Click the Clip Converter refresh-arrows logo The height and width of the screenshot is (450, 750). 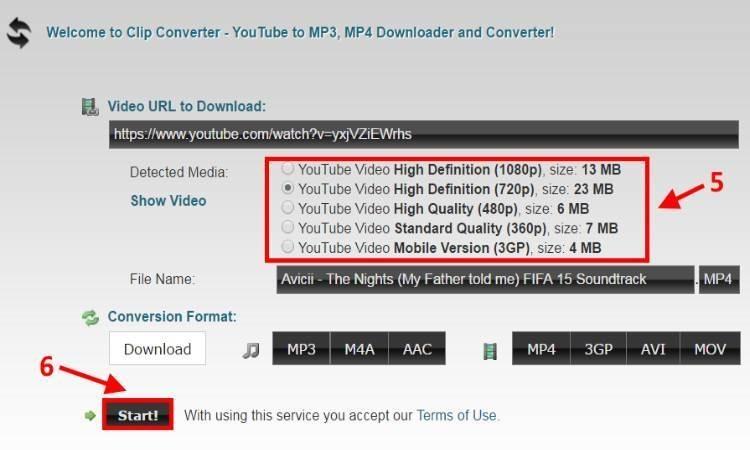[19, 33]
